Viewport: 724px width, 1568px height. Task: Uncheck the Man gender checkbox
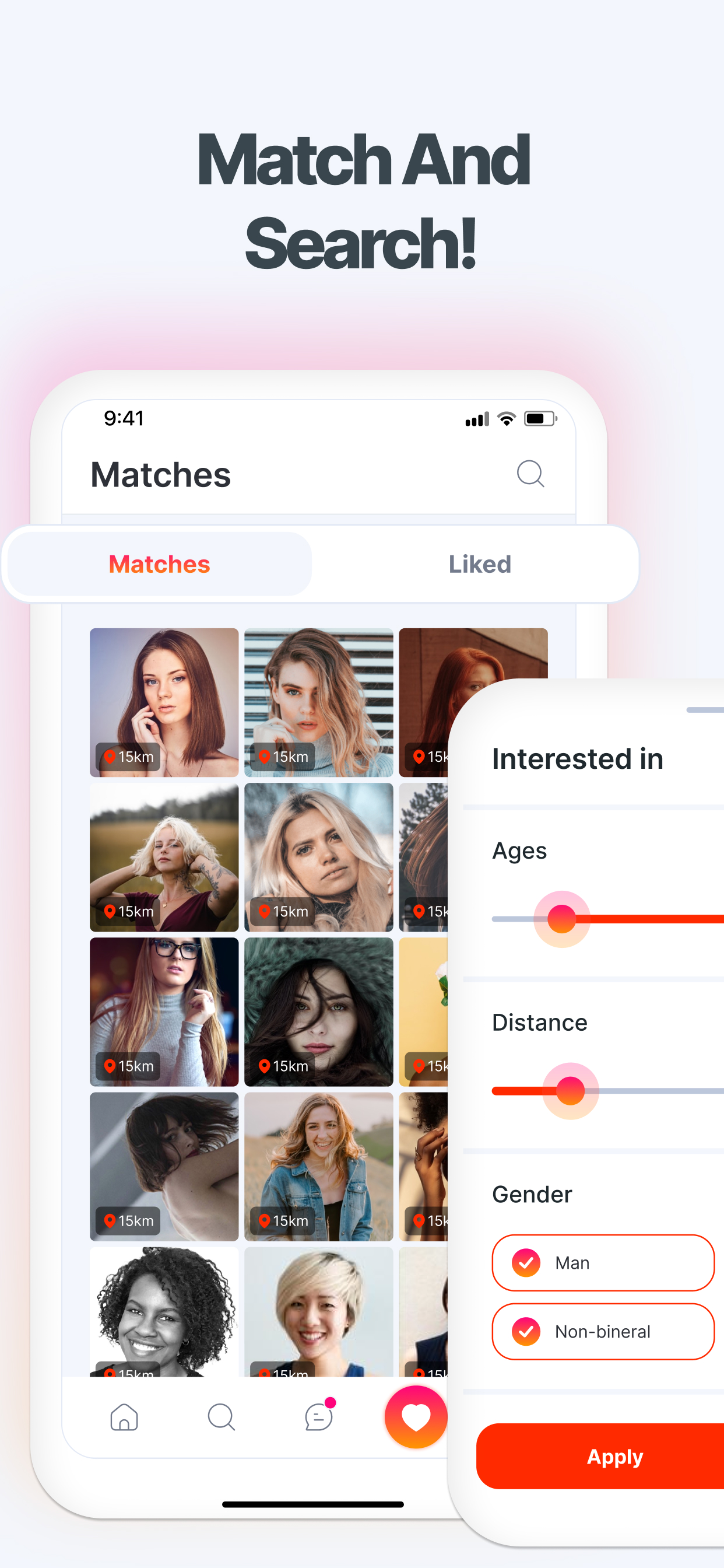pyautogui.click(x=526, y=1262)
